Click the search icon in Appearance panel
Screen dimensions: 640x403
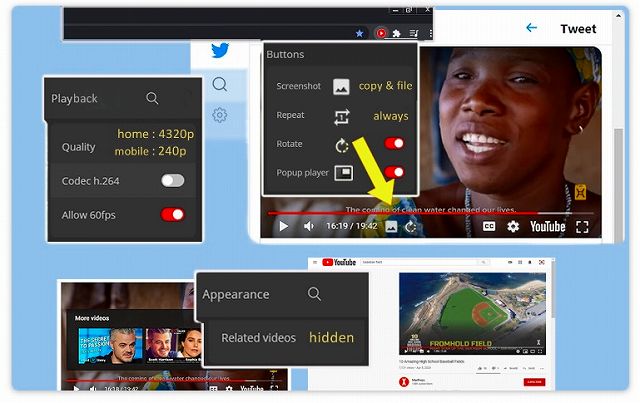(x=314, y=294)
